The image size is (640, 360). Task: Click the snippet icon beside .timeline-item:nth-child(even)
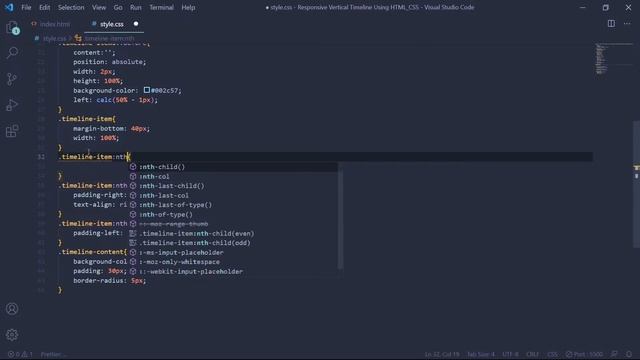(x=133, y=233)
